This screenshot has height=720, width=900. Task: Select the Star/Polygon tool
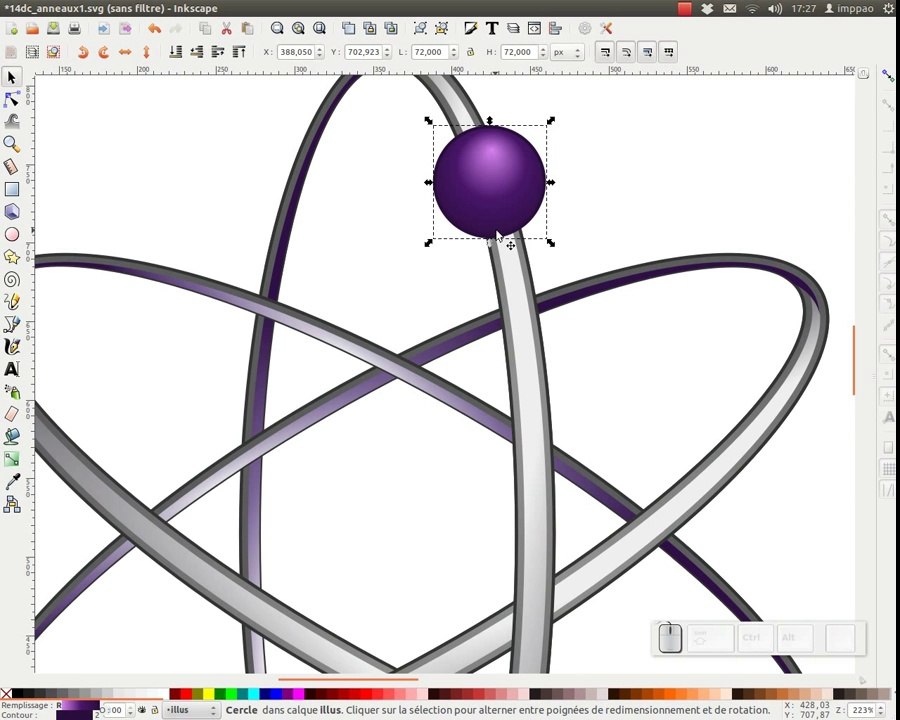tap(11, 257)
